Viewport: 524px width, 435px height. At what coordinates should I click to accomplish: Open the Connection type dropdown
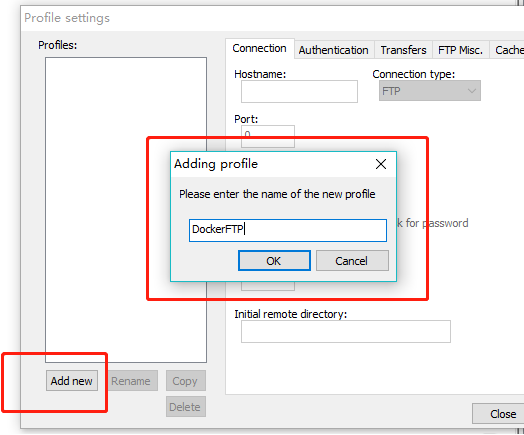[429, 91]
